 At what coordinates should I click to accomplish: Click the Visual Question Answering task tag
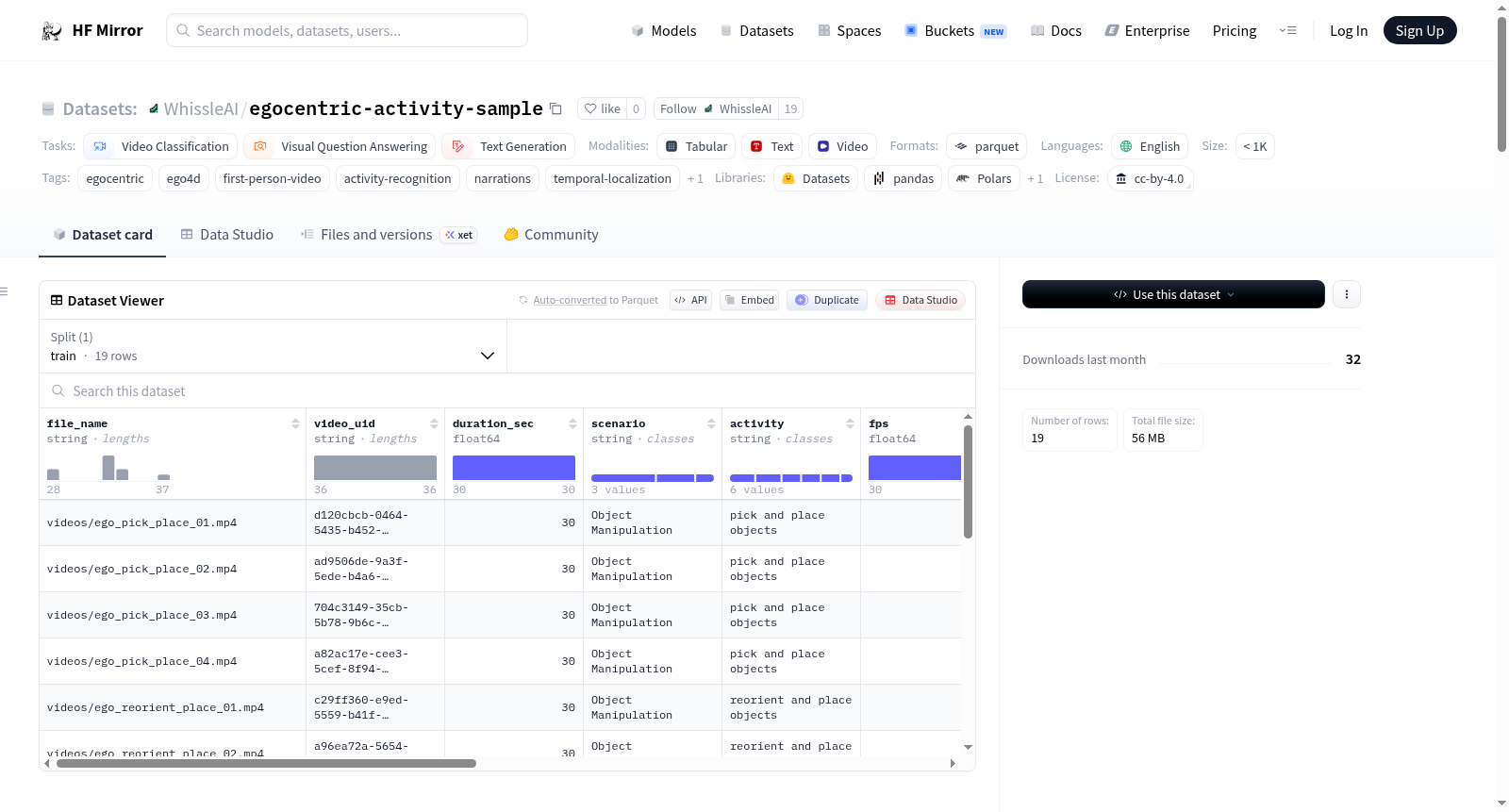click(340, 146)
